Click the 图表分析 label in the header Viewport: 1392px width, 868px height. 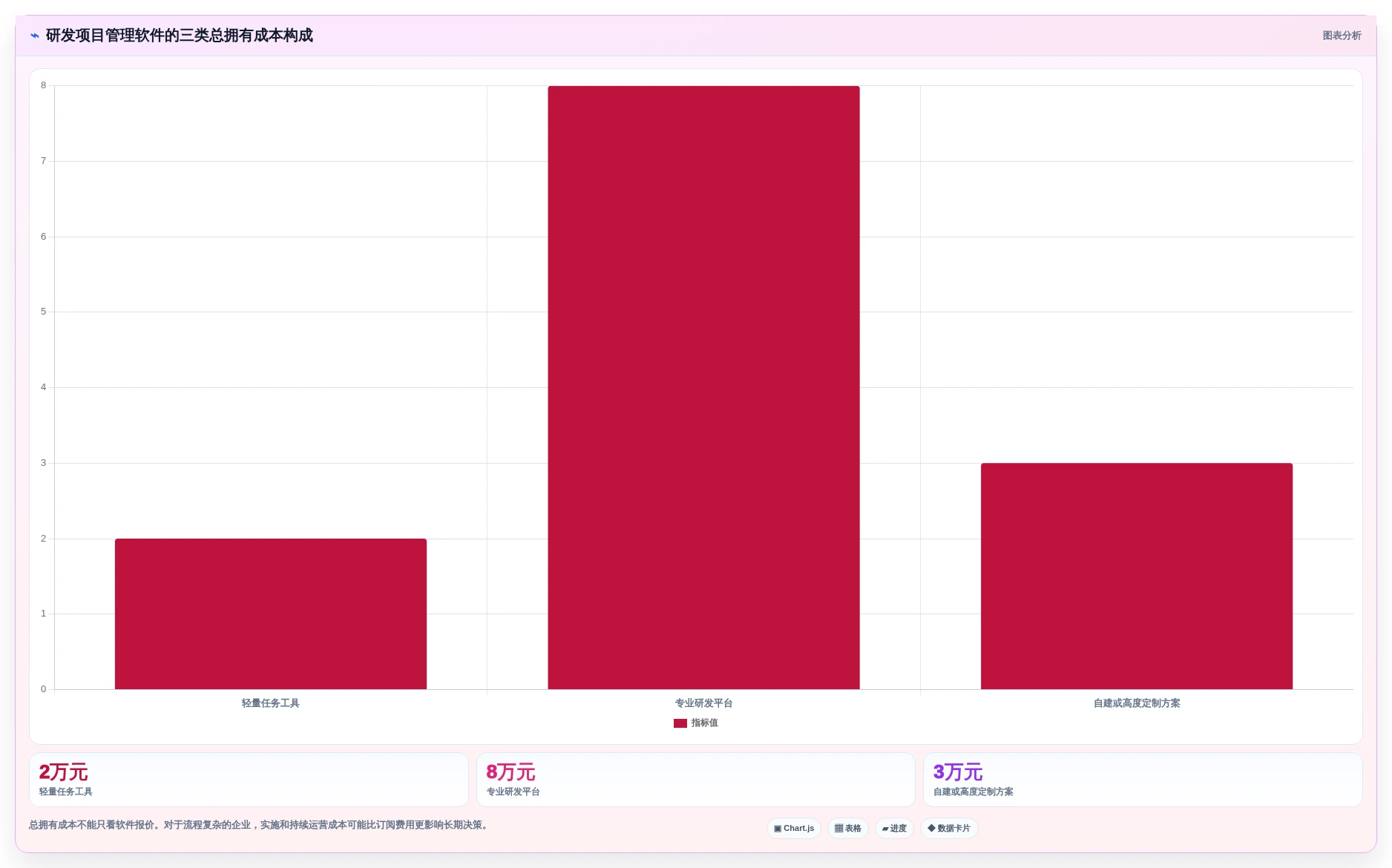click(x=1342, y=36)
